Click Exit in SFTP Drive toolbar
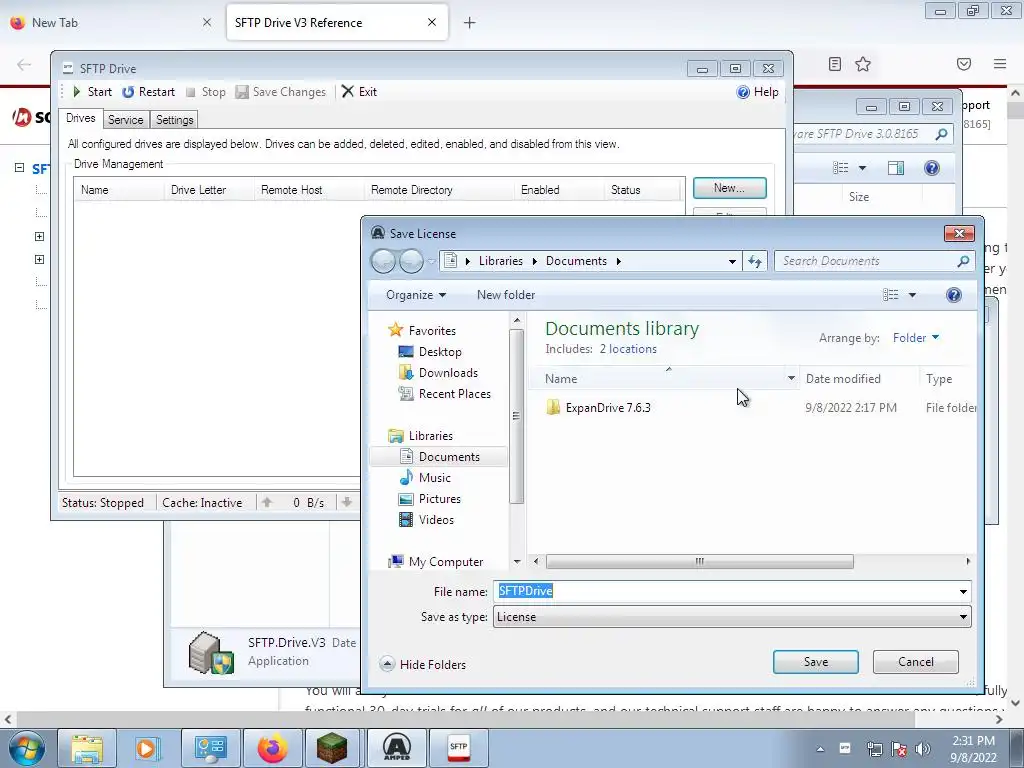This screenshot has height=768, width=1024. 359,92
